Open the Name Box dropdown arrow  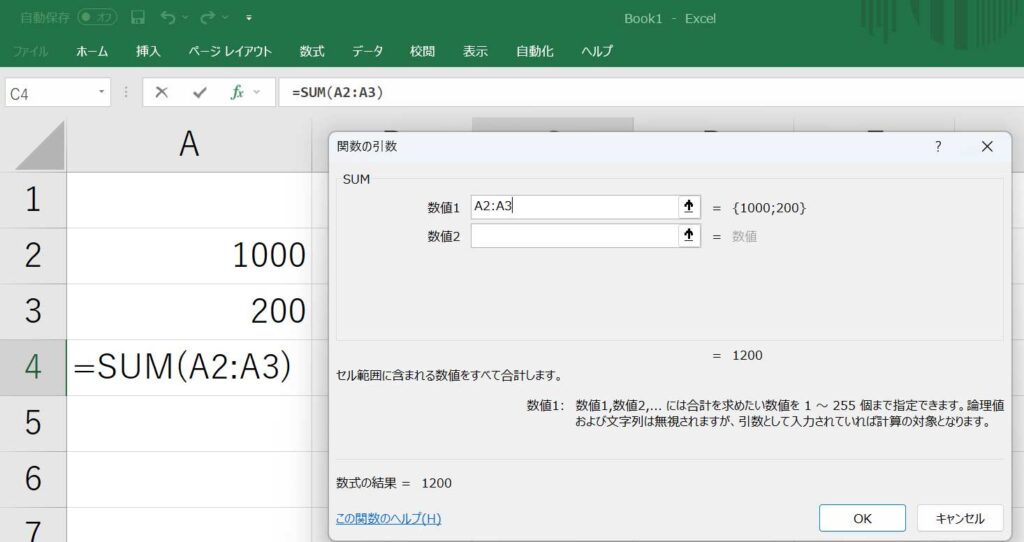tap(102, 92)
